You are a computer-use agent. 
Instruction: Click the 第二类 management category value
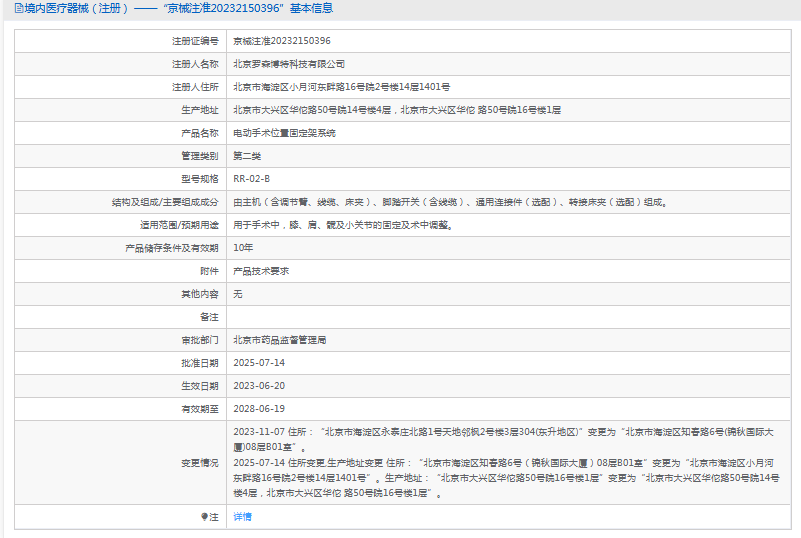pos(247,156)
